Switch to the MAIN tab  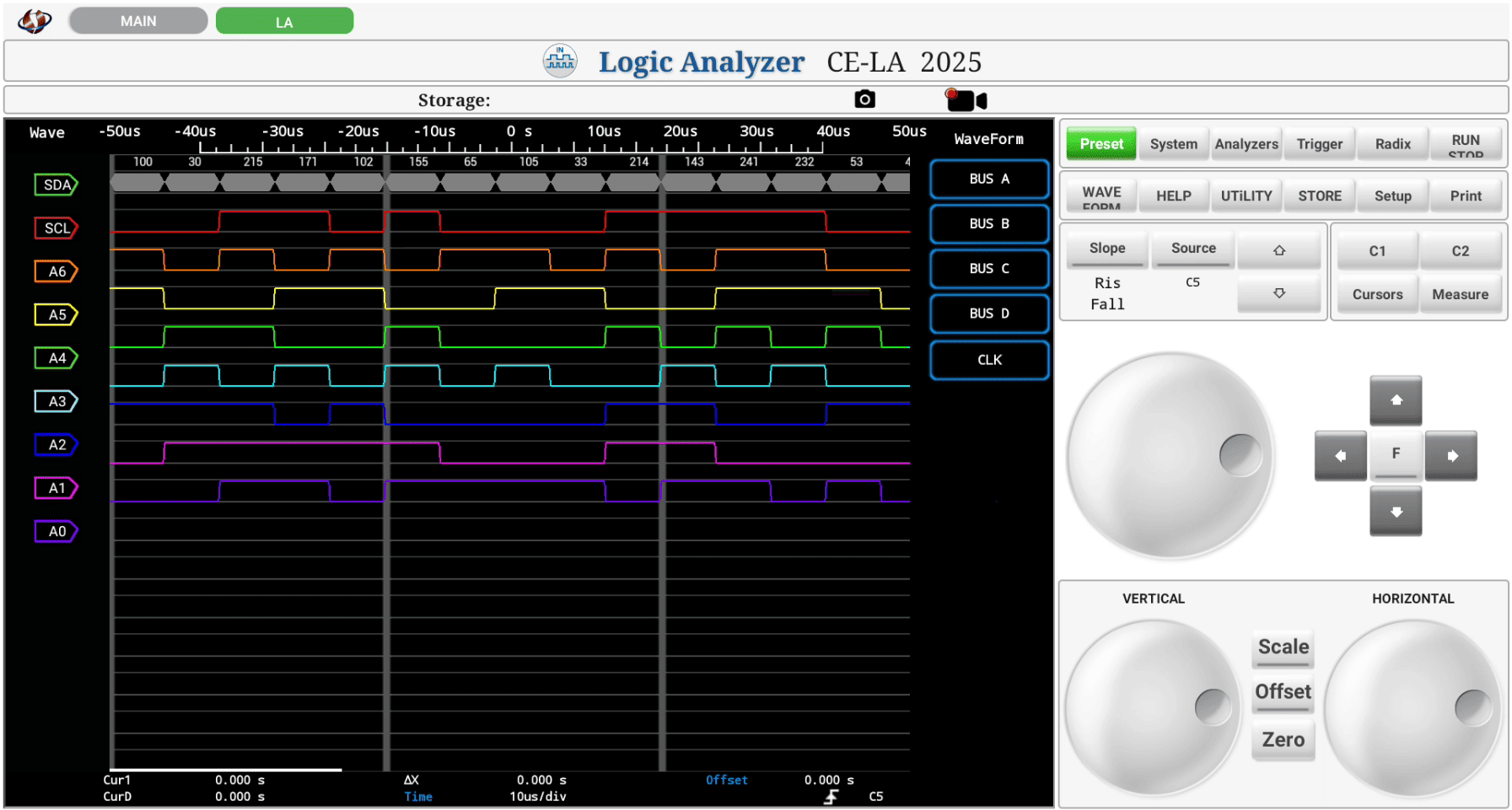point(137,20)
